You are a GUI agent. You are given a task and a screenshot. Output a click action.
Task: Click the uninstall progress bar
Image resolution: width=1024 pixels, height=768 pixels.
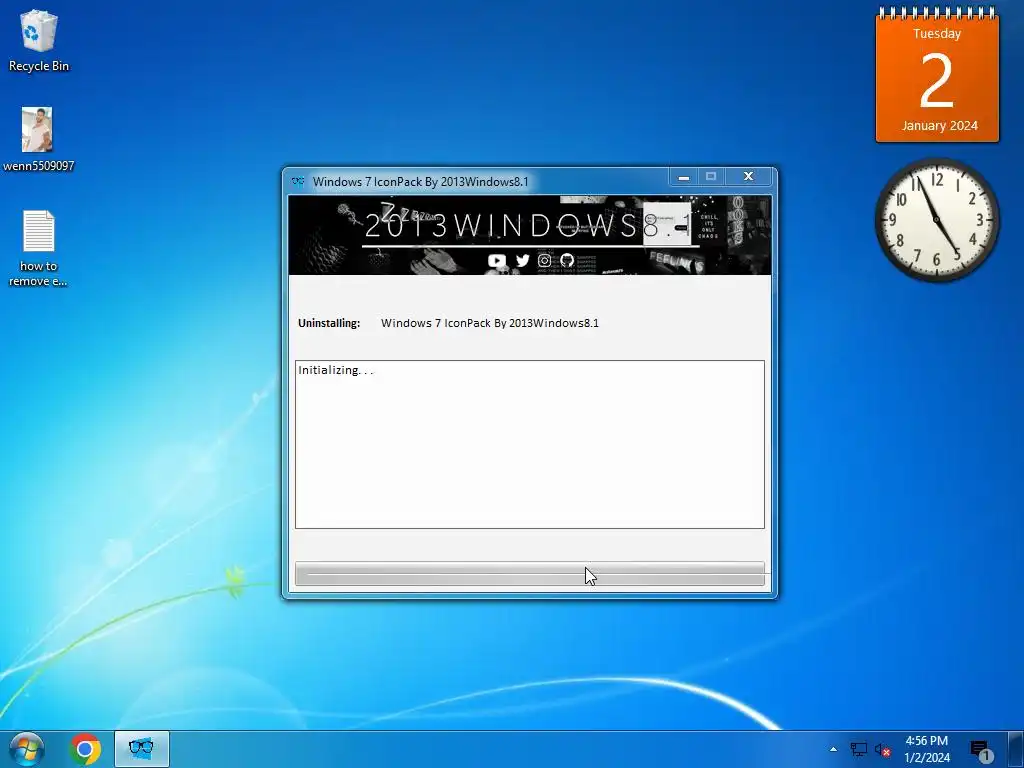pyautogui.click(x=530, y=574)
